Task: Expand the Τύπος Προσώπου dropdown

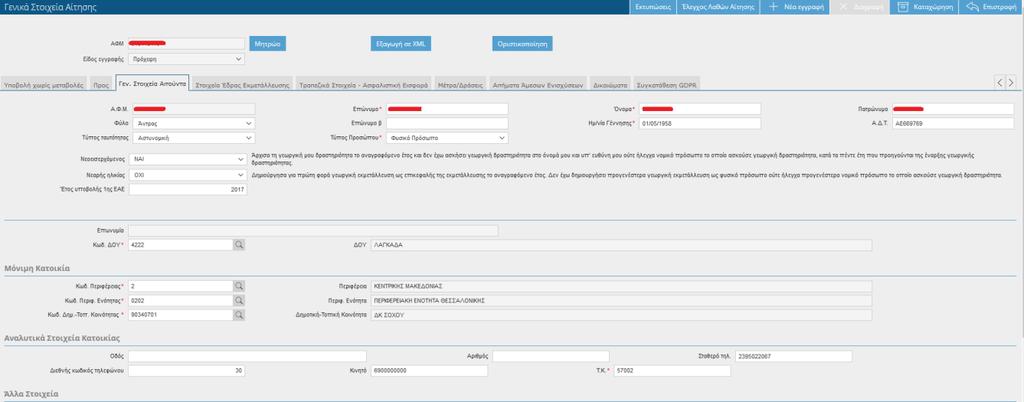Action: 447,138
